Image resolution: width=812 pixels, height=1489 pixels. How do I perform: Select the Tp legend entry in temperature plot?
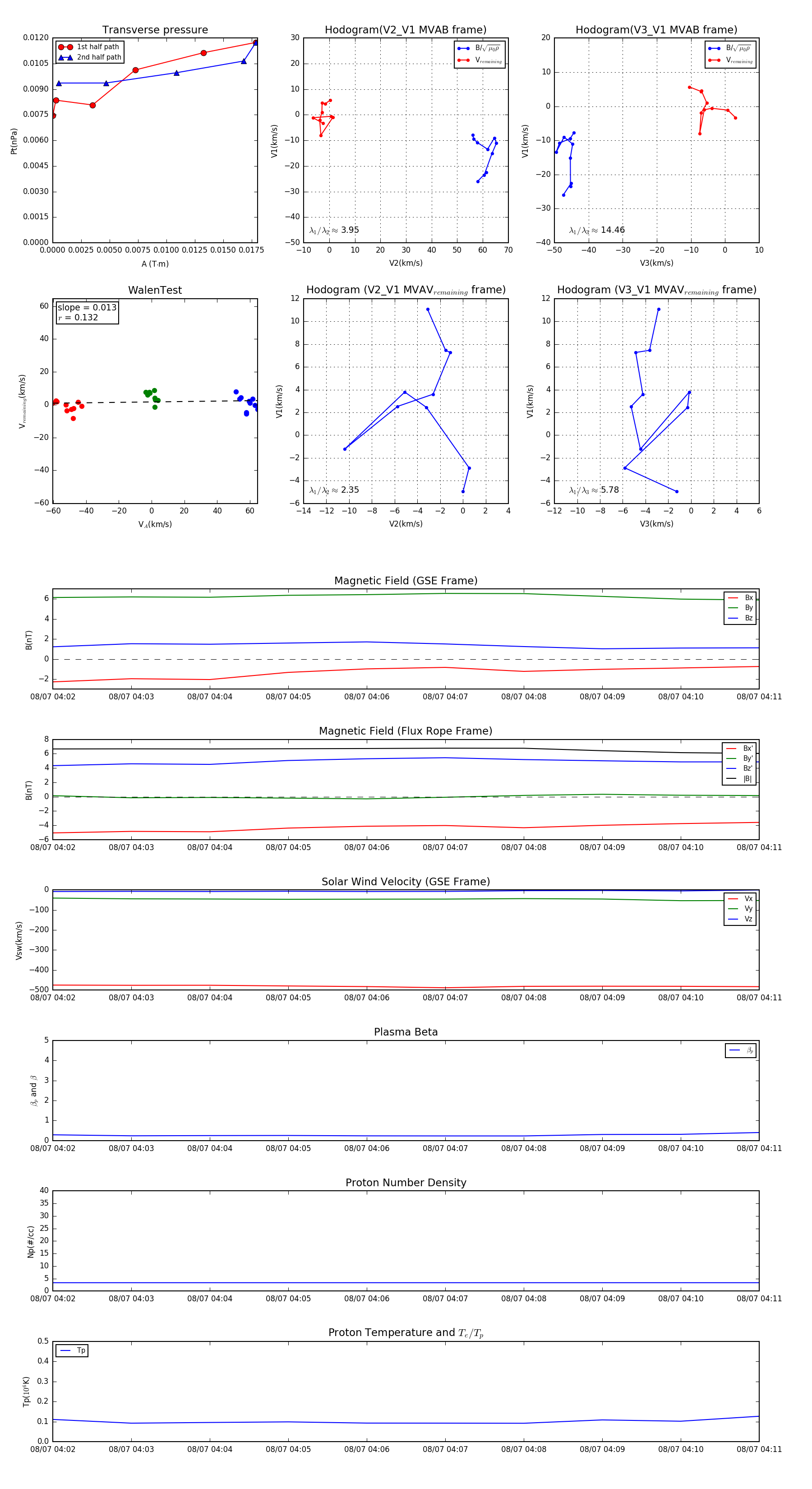pos(72,1350)
